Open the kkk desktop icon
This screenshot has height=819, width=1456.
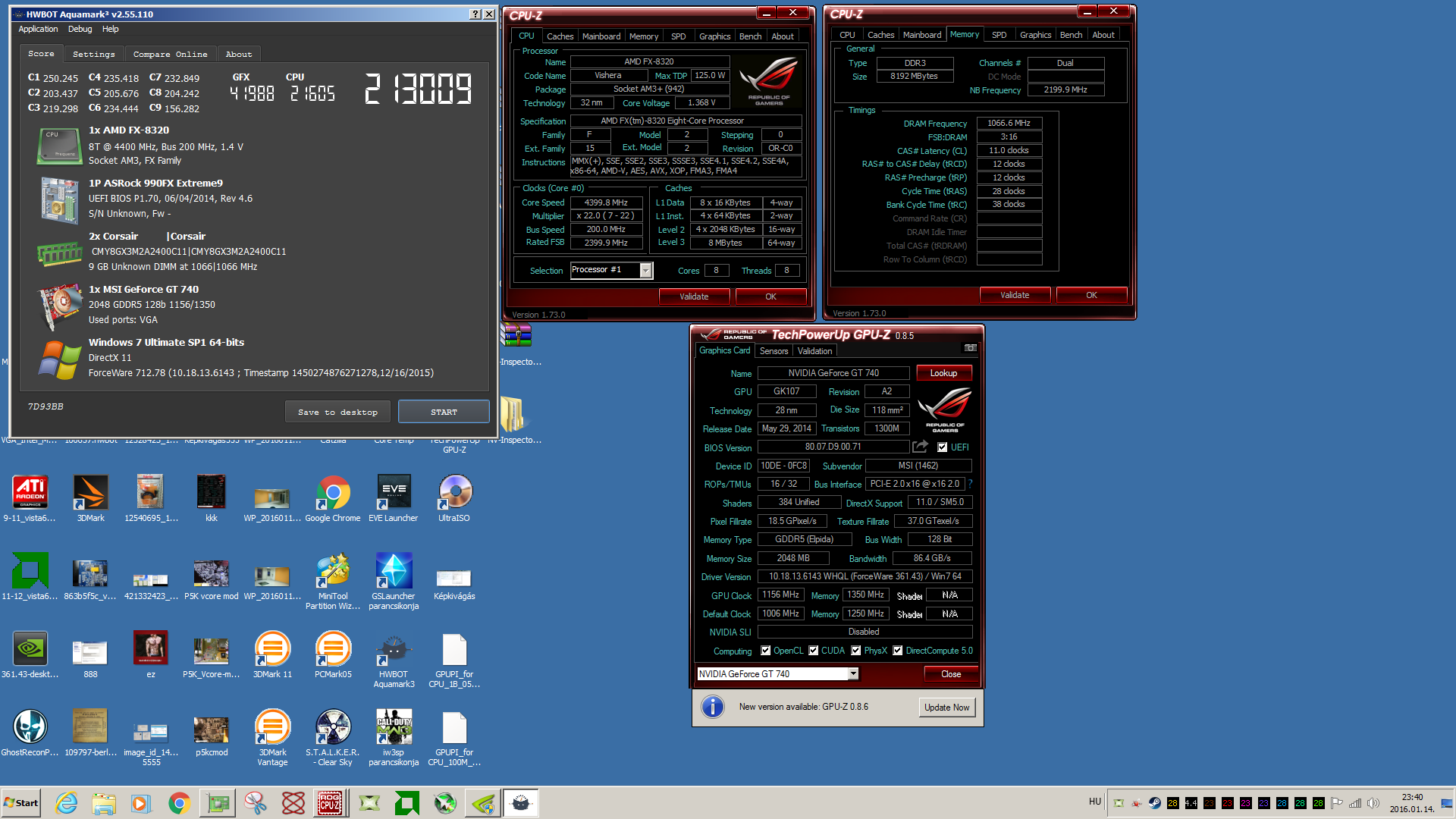click(212, 497)
